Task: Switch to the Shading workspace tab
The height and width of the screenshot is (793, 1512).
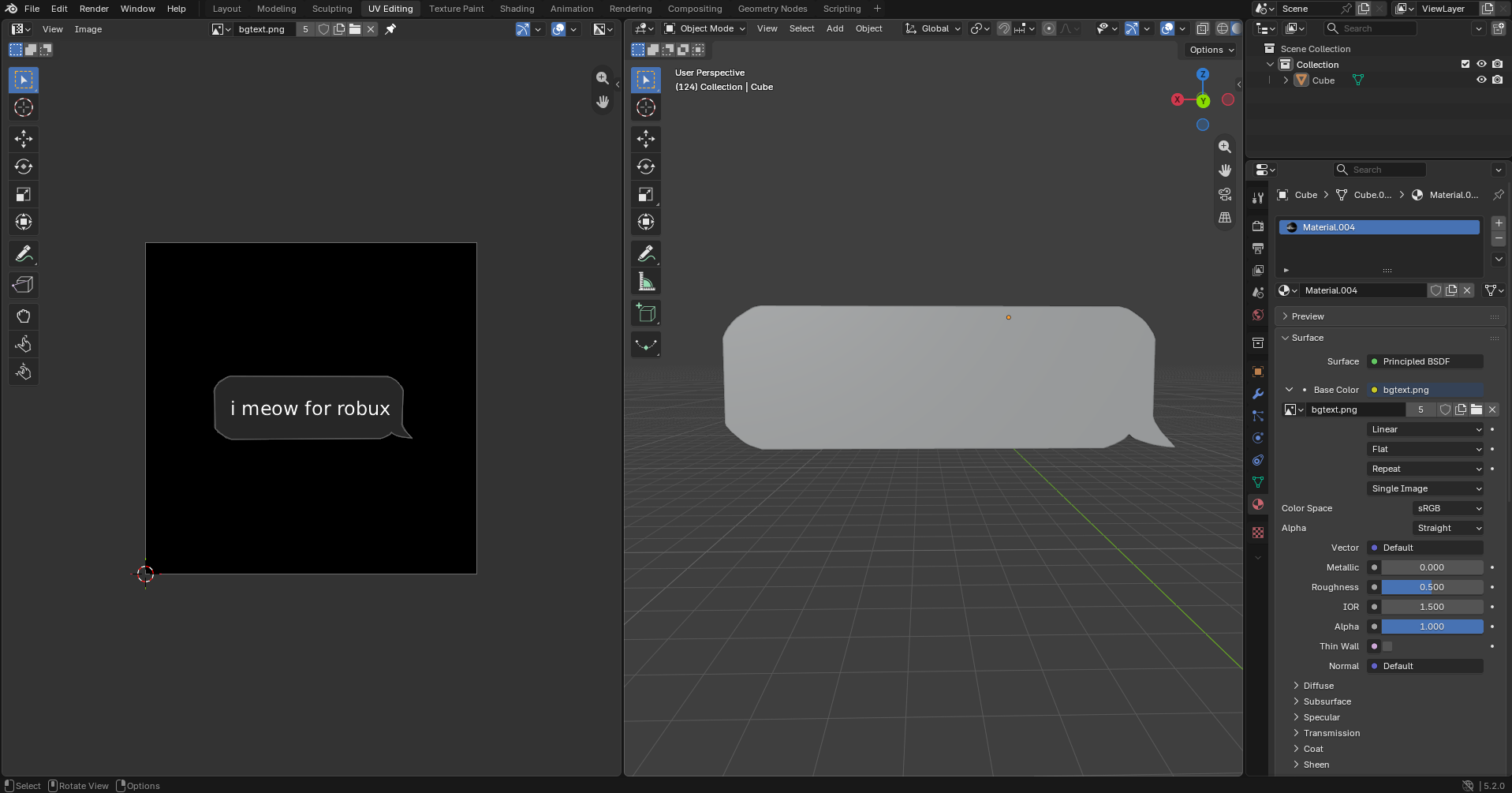Action: point(517,9)
